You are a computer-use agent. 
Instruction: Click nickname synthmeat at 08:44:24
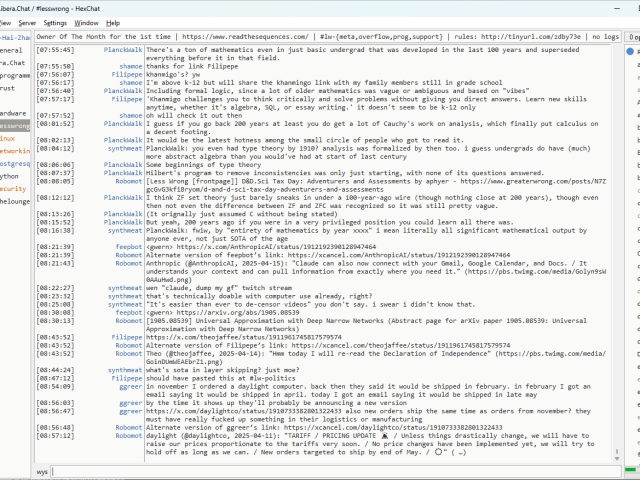point(125,370)
